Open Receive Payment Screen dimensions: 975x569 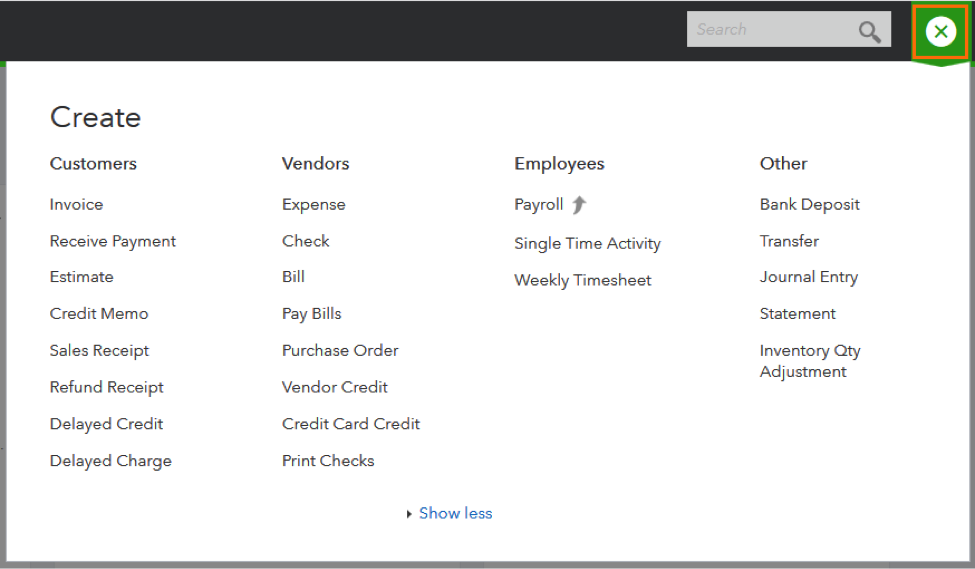113,241
